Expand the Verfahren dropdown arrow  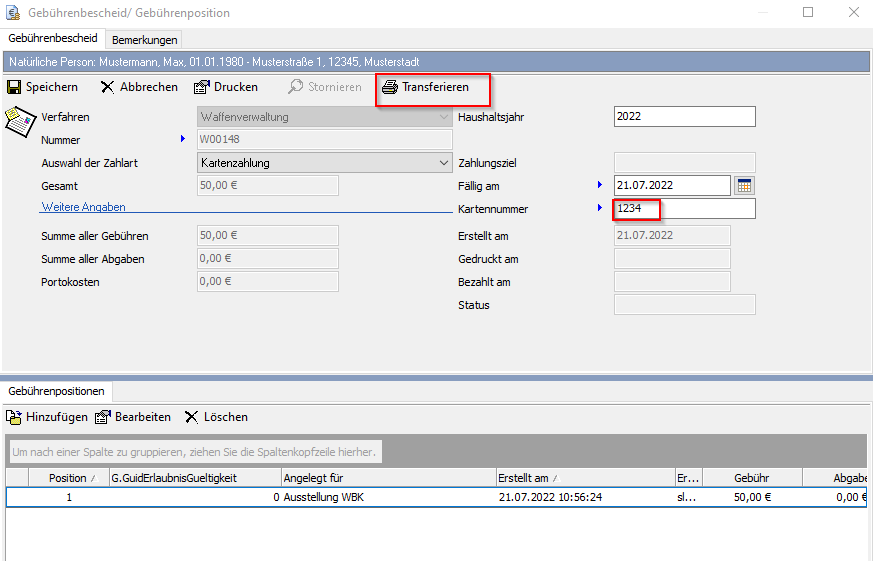tap(444, 117)
